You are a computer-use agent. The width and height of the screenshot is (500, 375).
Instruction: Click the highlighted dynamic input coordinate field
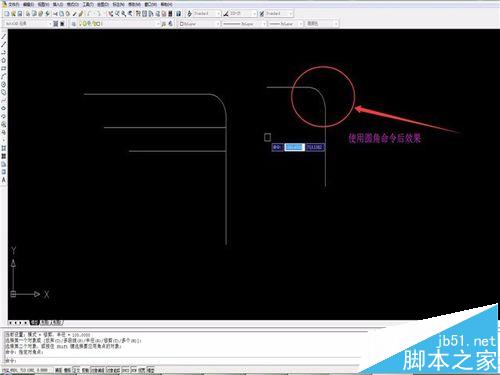(x=294, y=147)
